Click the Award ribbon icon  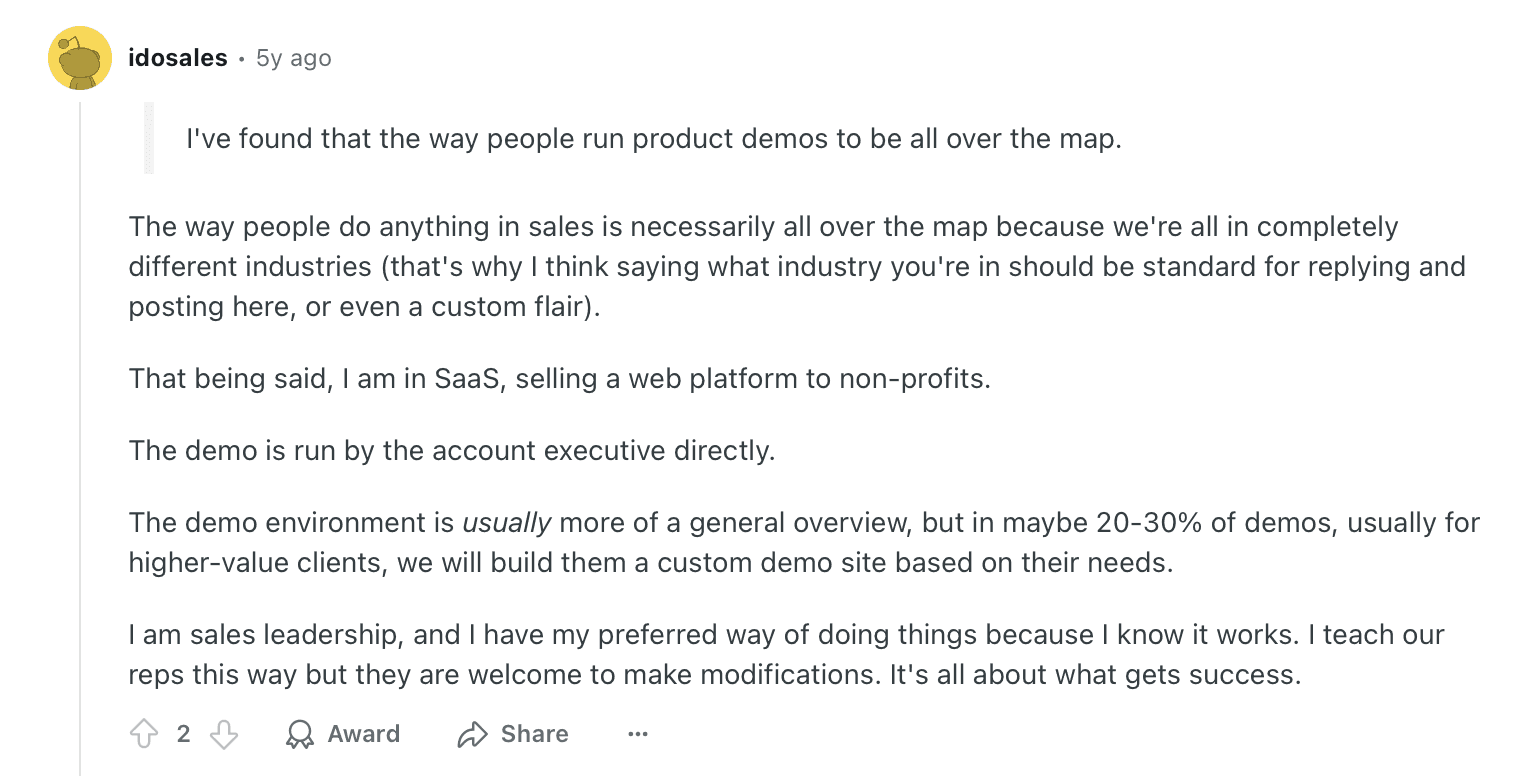click(299, 735)
